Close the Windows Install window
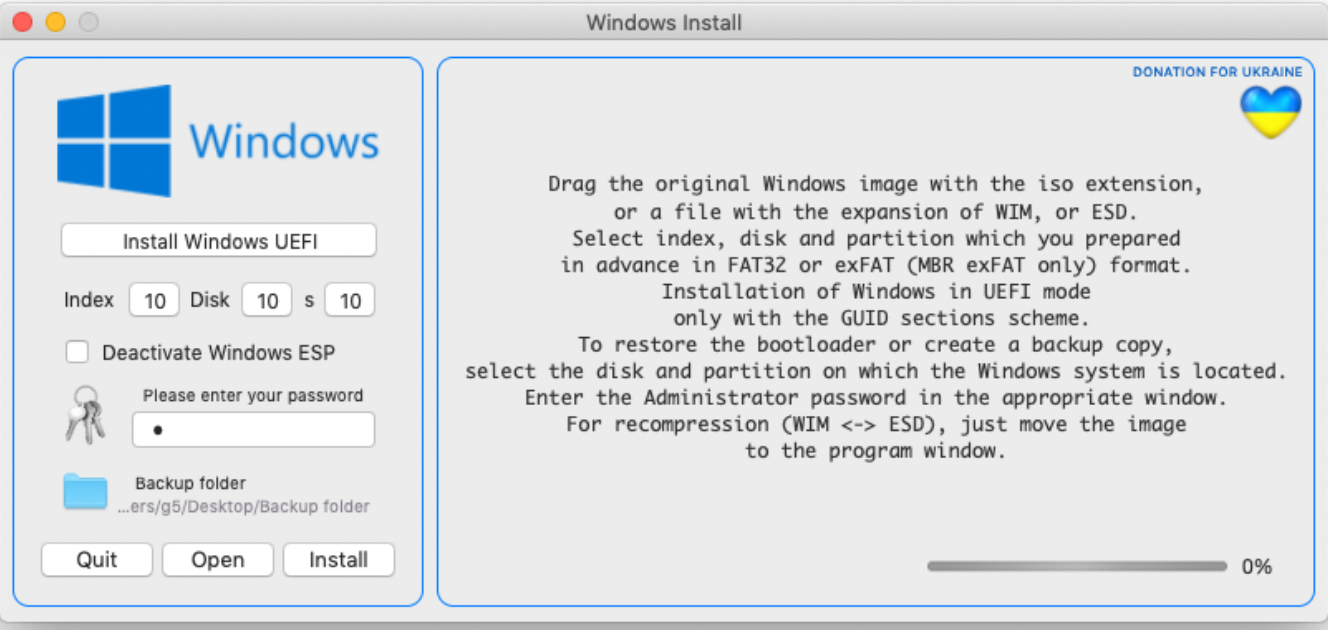 [22, 22]
